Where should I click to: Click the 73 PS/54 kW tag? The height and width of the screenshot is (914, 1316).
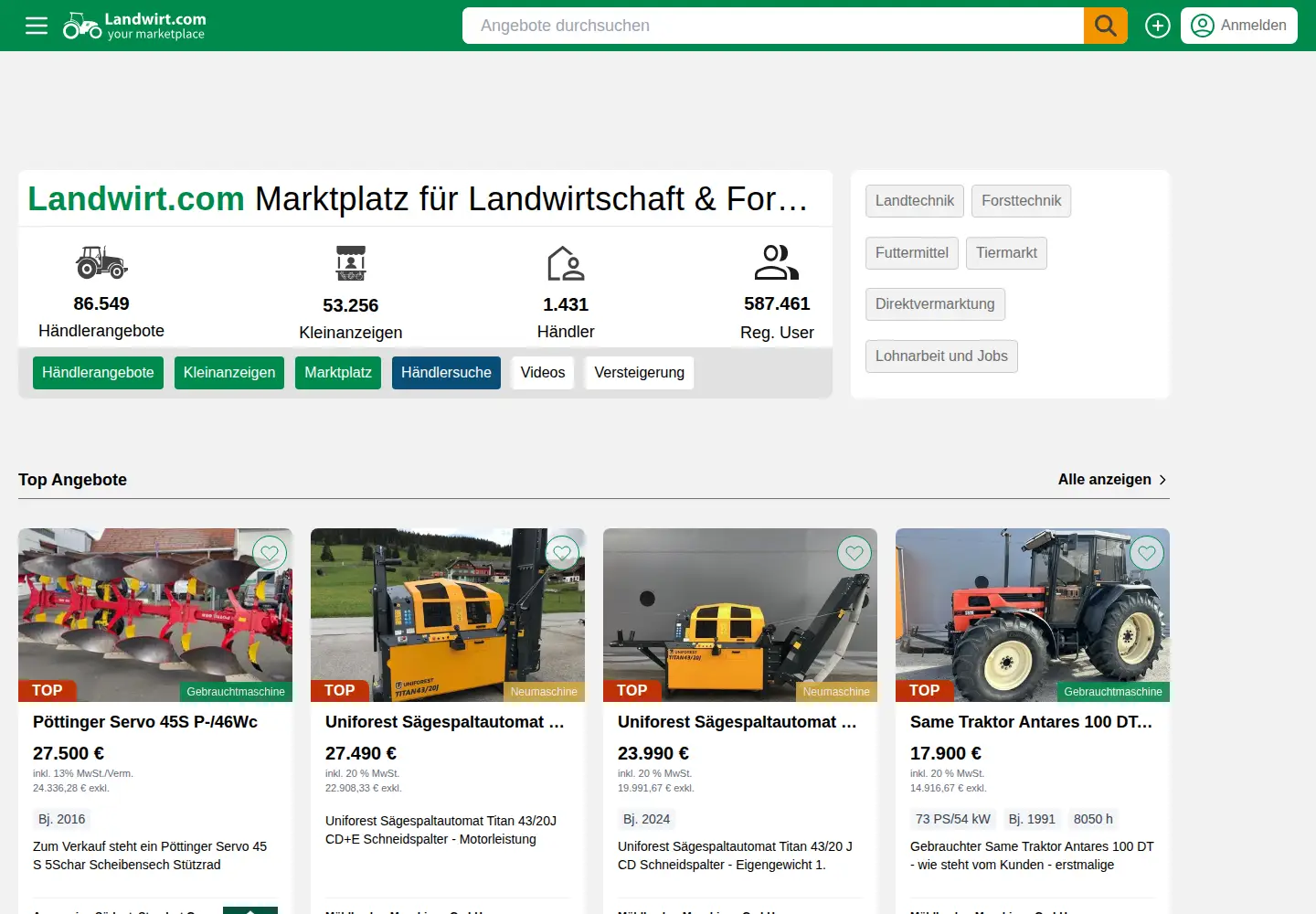coord(953,819)
